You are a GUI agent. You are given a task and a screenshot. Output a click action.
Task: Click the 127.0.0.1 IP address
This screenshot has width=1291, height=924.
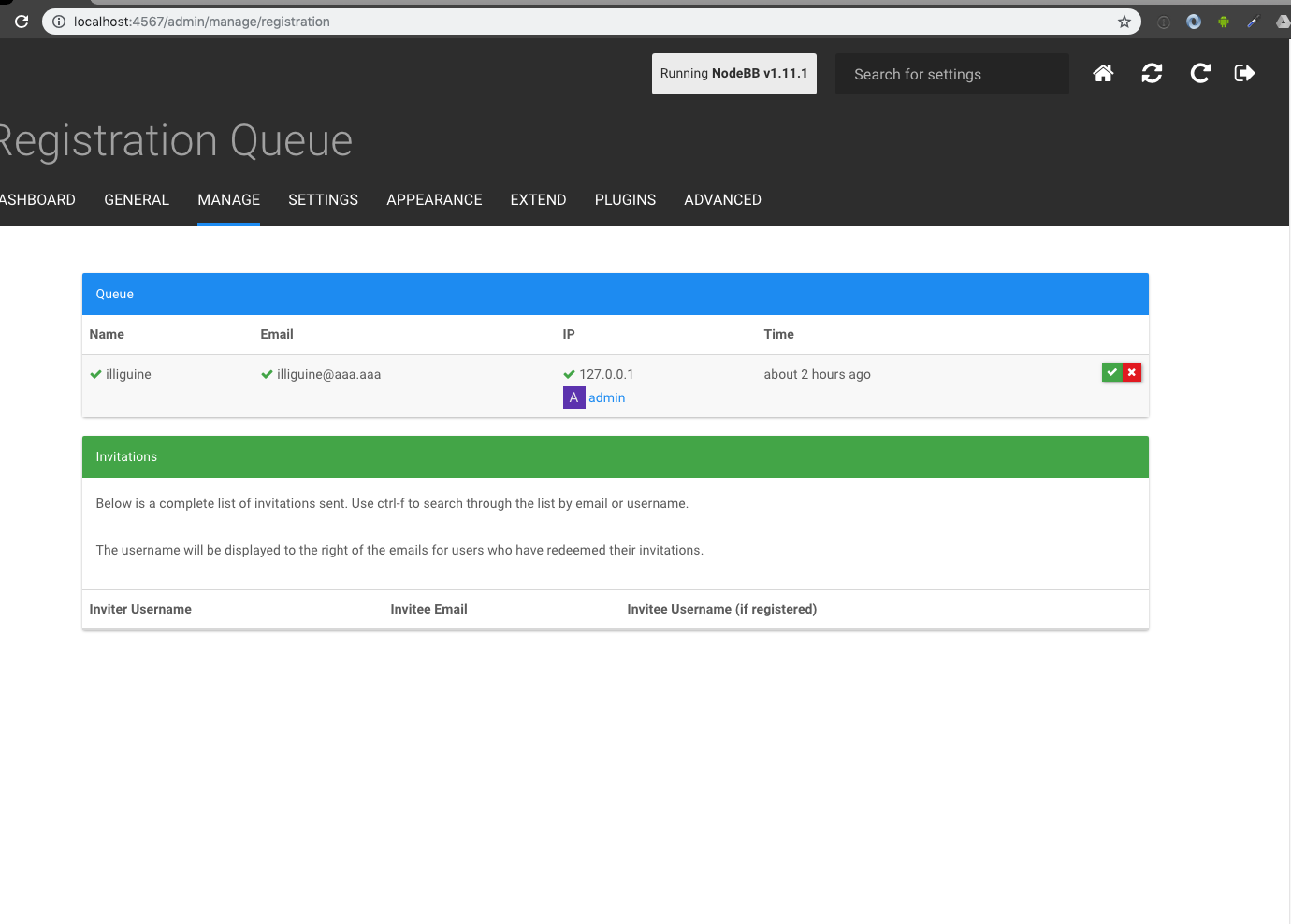click(x=606, y=374)
